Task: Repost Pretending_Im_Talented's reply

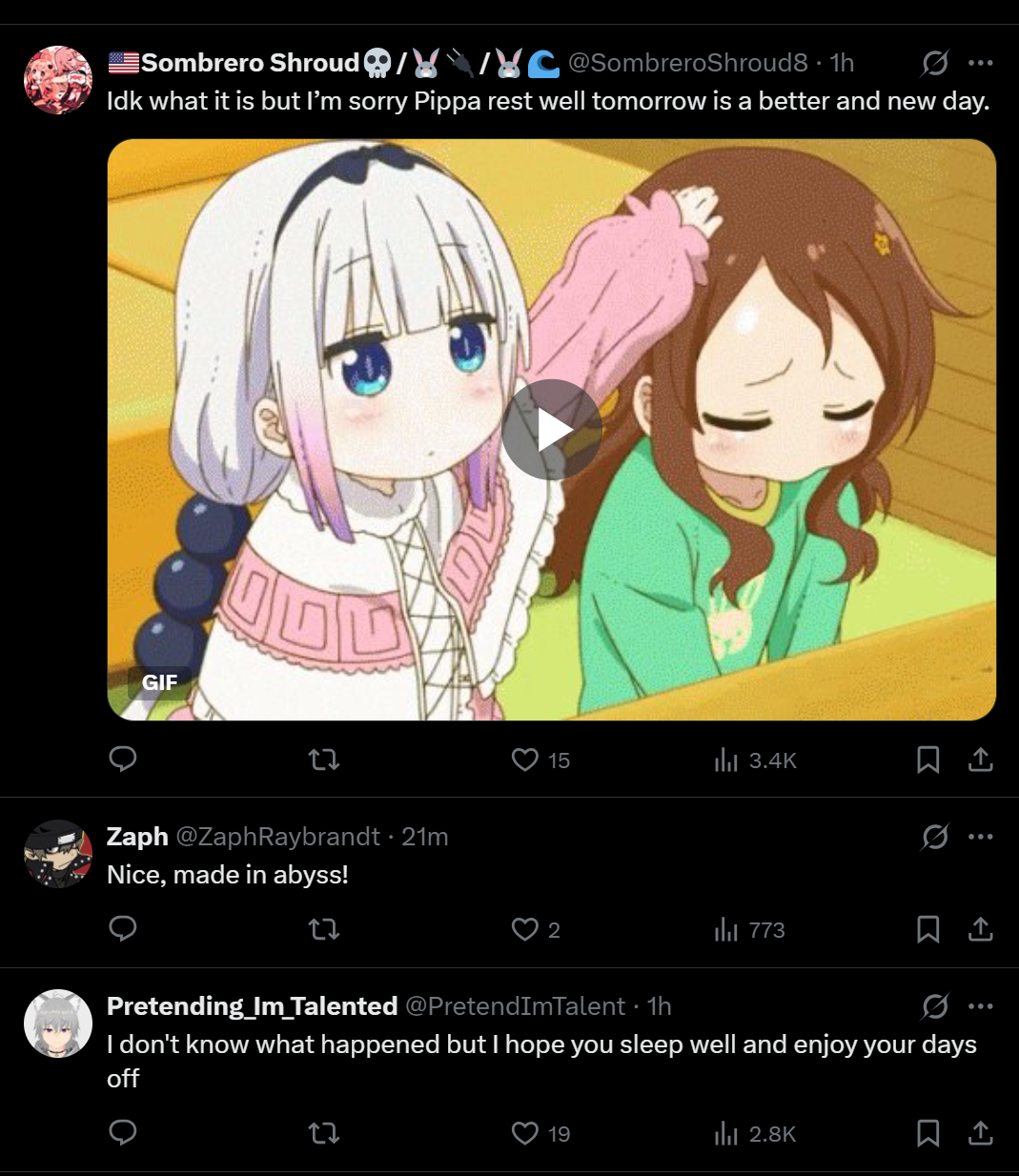Action: pos(324,1133)
